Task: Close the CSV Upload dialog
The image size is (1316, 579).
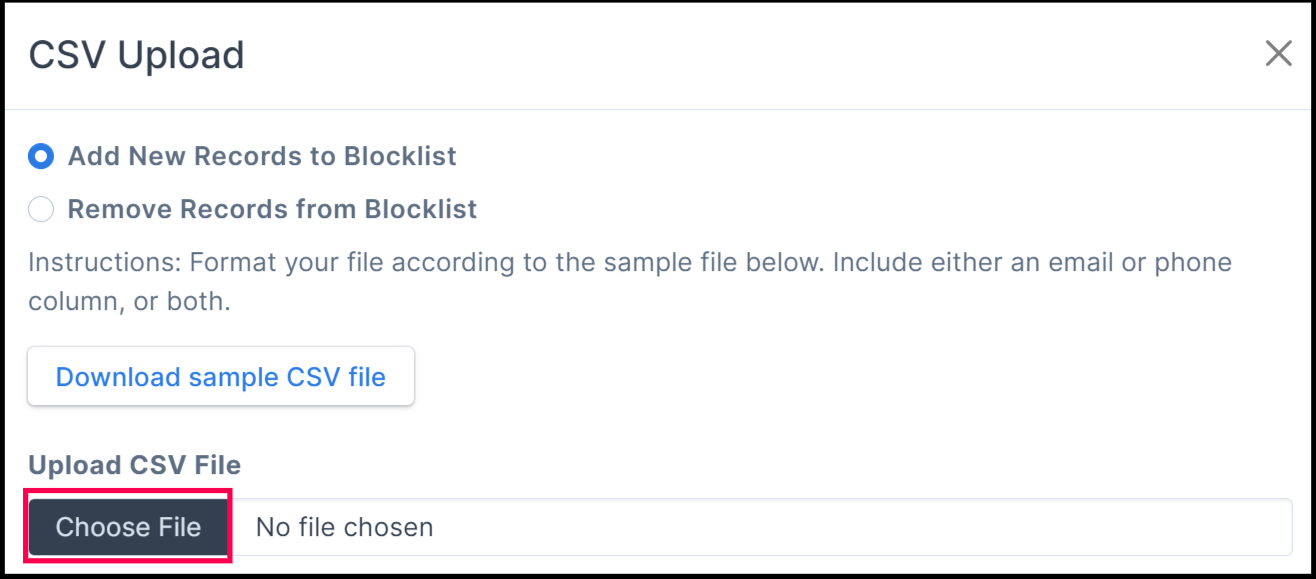Action: tap(1278, 54)
